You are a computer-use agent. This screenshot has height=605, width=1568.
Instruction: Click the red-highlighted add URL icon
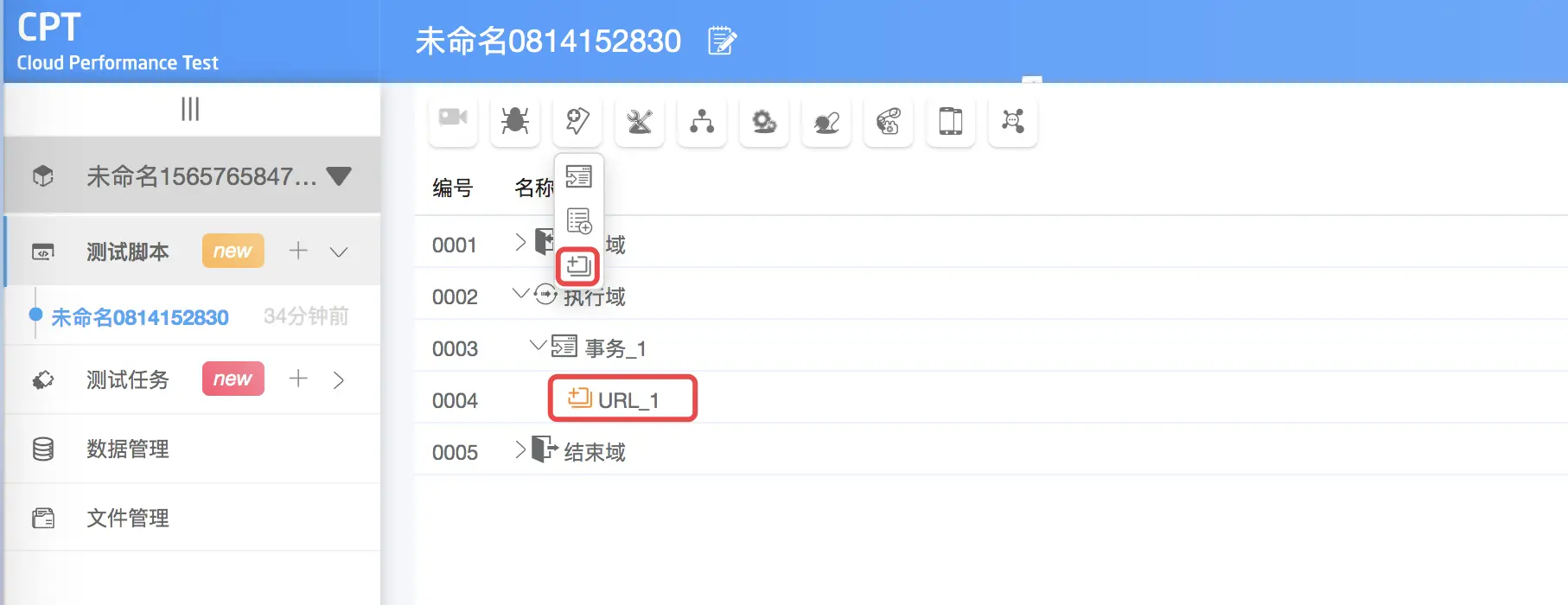(x=578, y=265)
